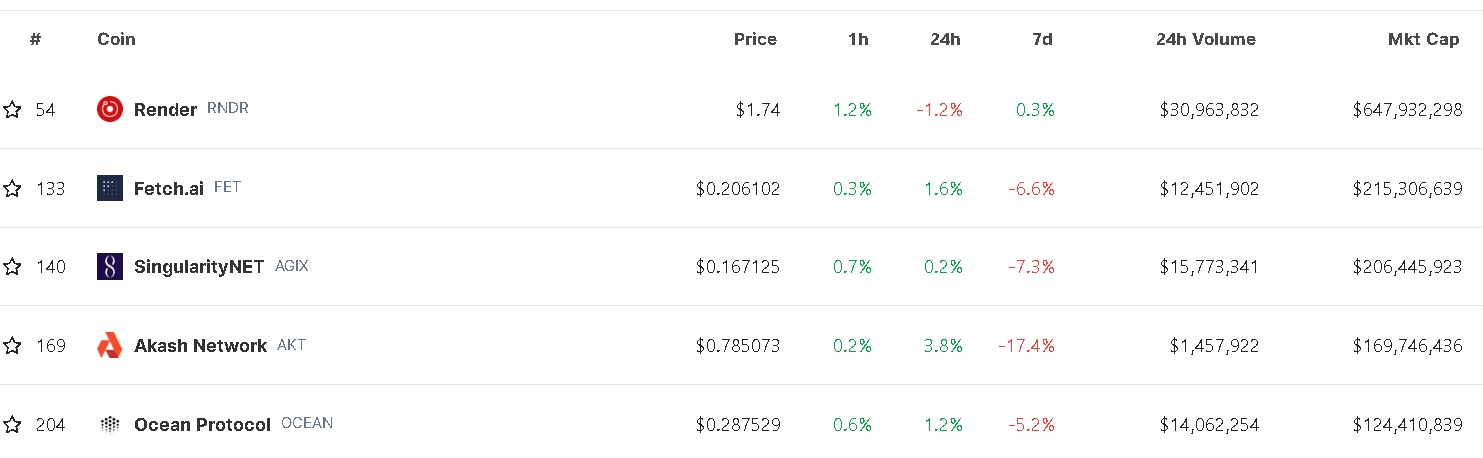Sort by the 7d change header
Screen dimensions: 1483x458
1042,39
